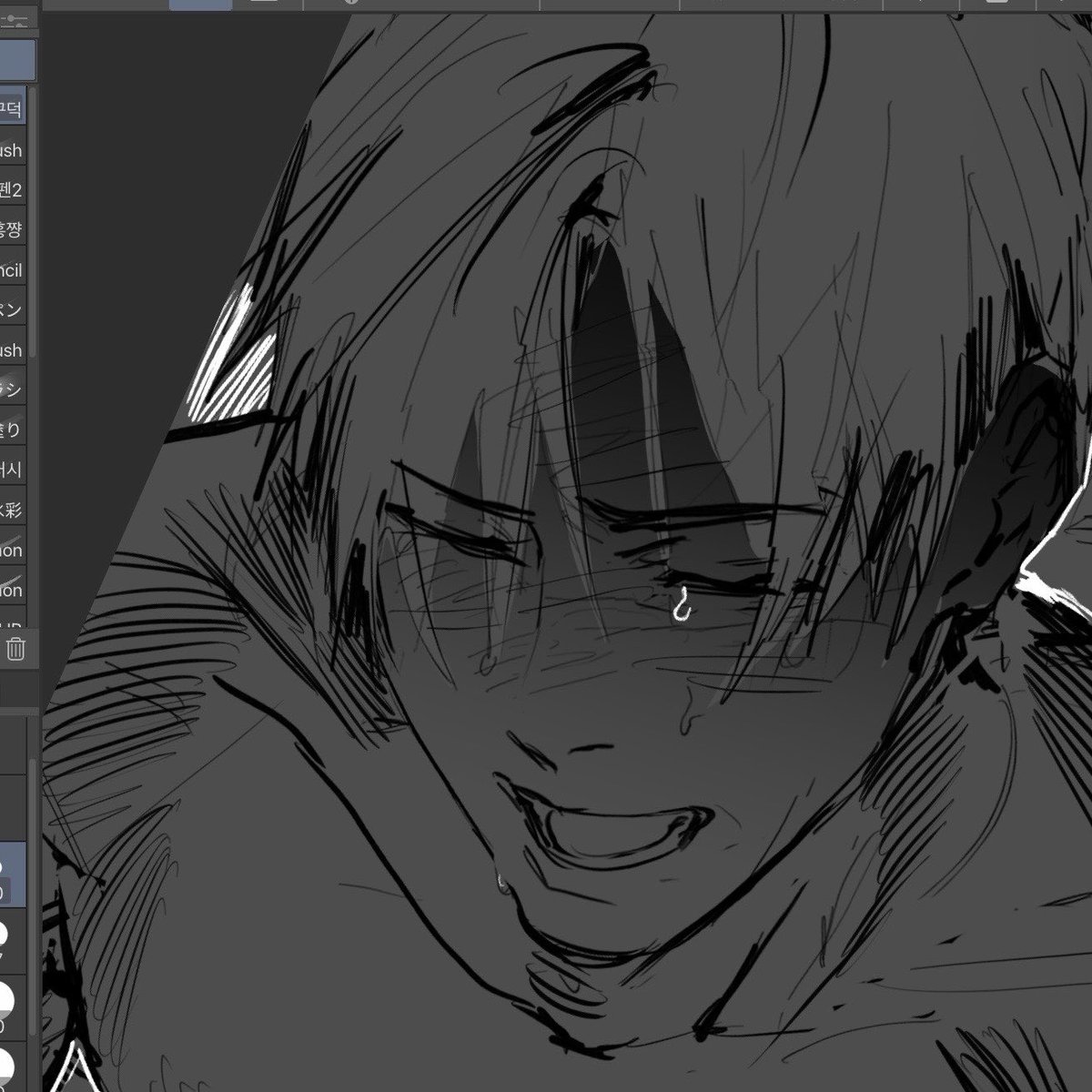Open the highlighted sub tool group tab

click(x=17, y=60)
